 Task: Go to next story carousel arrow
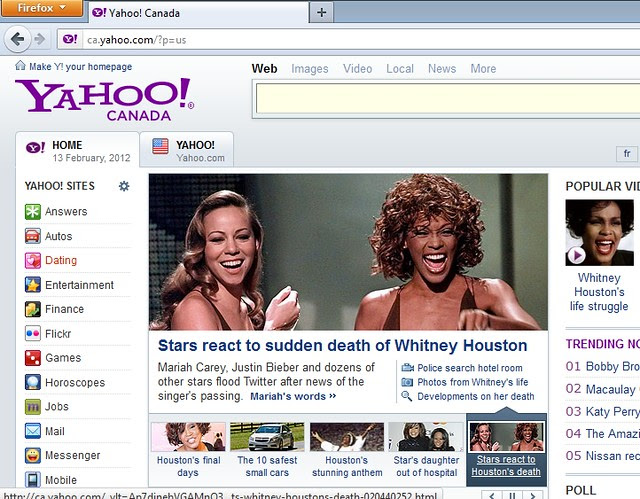533,495
